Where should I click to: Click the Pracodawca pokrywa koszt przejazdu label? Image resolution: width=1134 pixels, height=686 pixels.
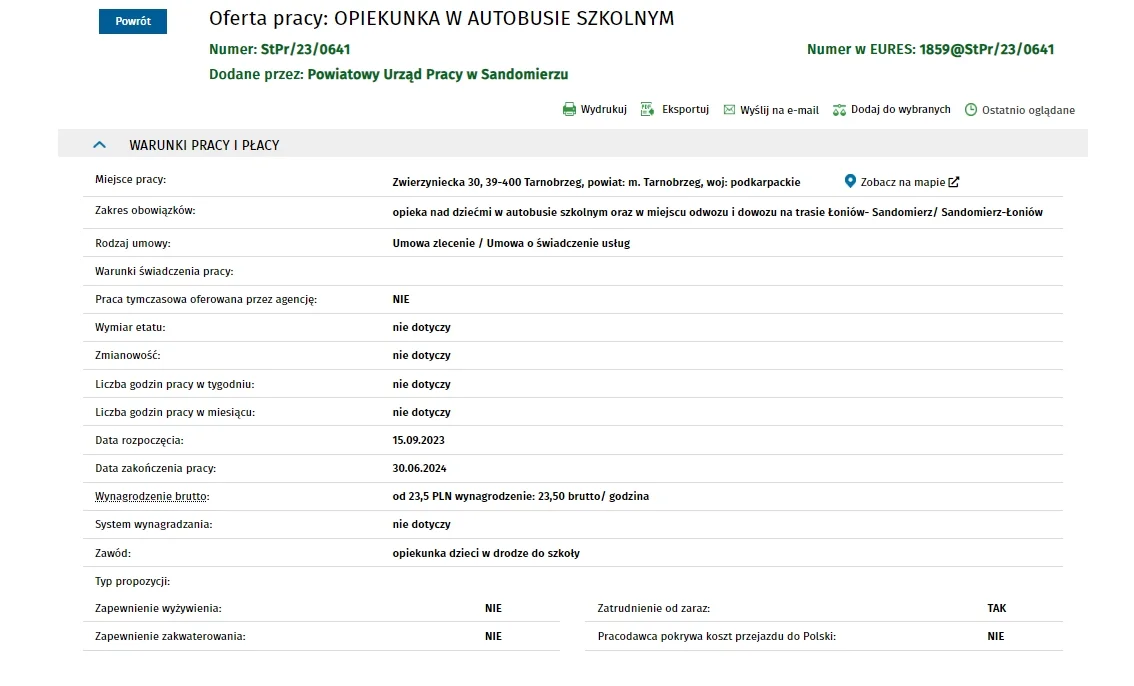click(x=717, y=637)
